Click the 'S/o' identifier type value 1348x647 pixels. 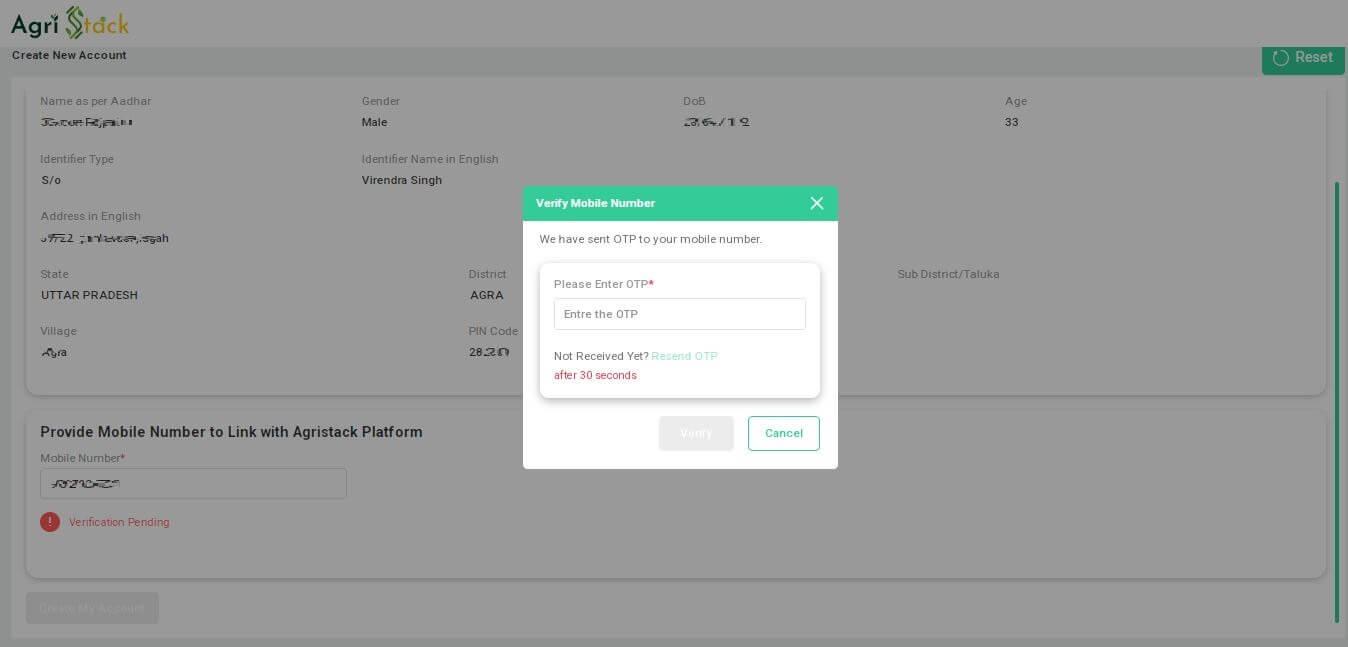point(51,180)
